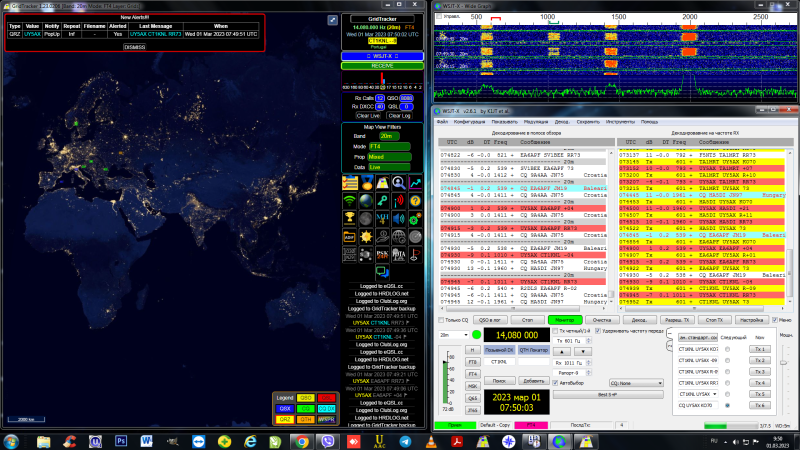Viewport: 800px width, 450px height.
Task: Open the yellow question mark help icon
Action: [415, 201]
